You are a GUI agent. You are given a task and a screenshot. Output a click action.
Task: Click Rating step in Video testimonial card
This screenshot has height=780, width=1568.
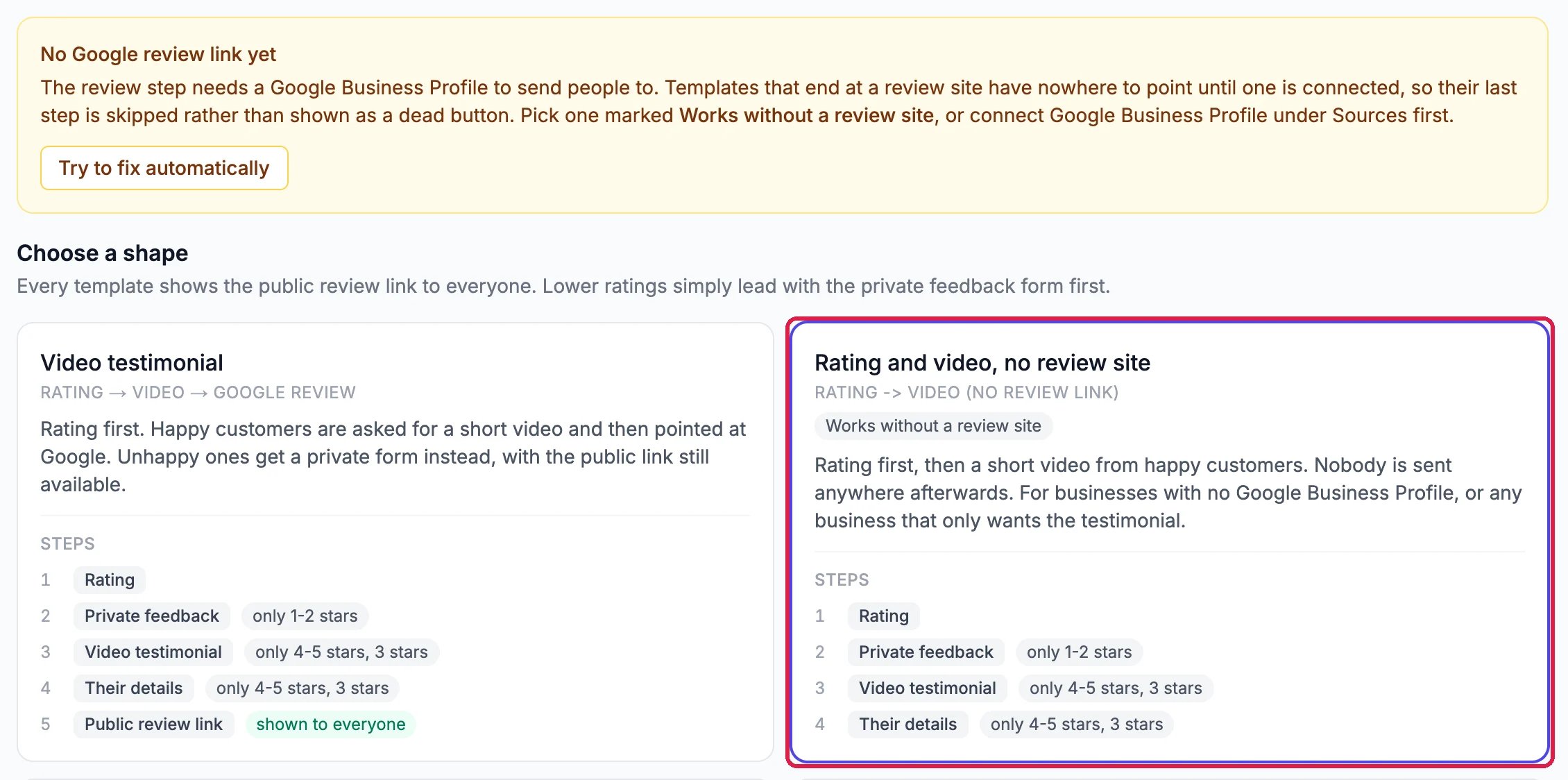110,579
